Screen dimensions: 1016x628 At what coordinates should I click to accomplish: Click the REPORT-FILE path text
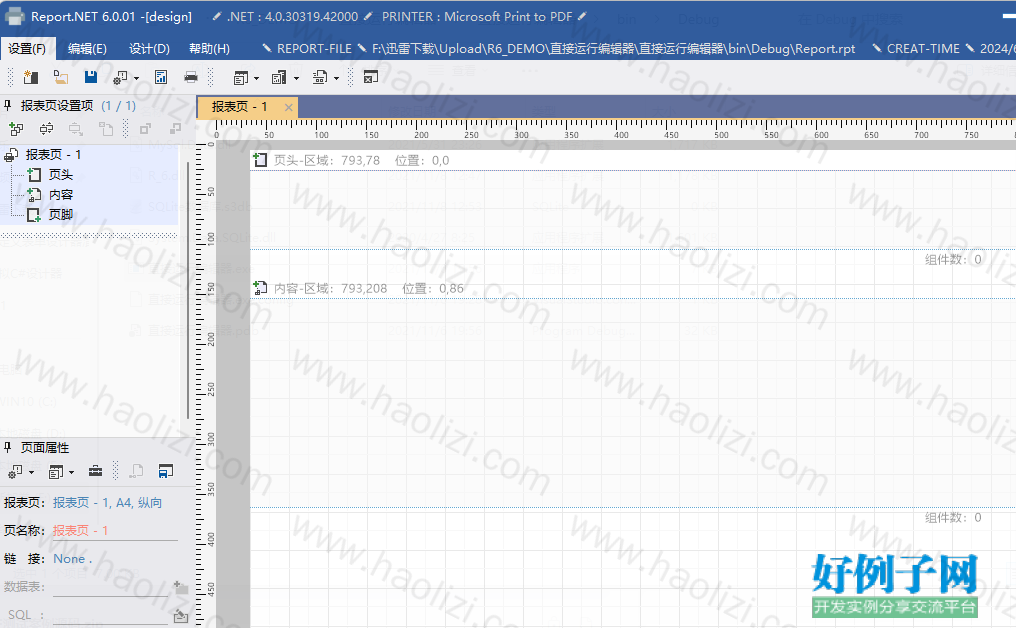pyautogui.click(x=614, y=49)
